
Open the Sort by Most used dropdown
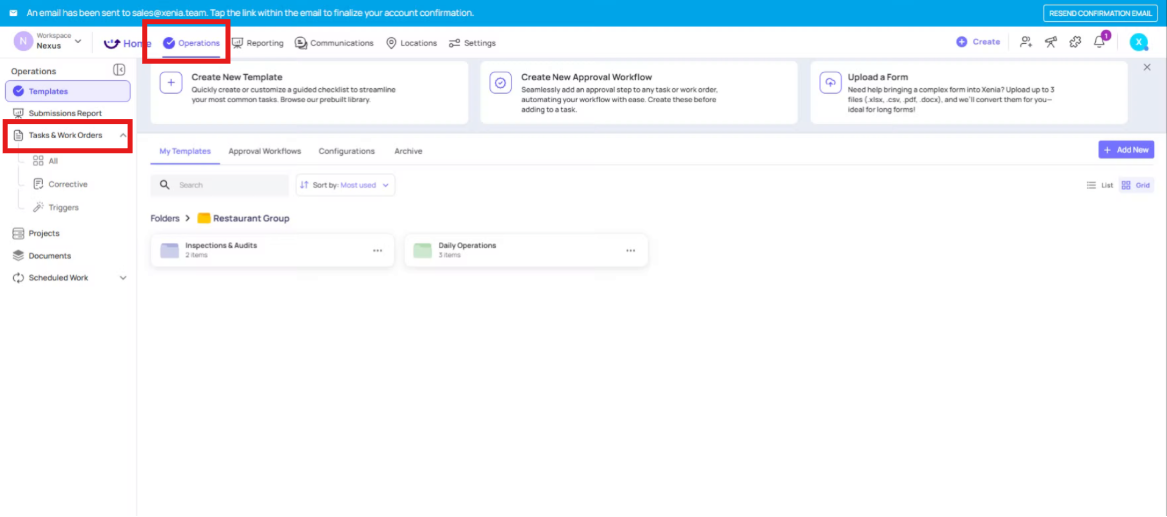coord(345,185)
